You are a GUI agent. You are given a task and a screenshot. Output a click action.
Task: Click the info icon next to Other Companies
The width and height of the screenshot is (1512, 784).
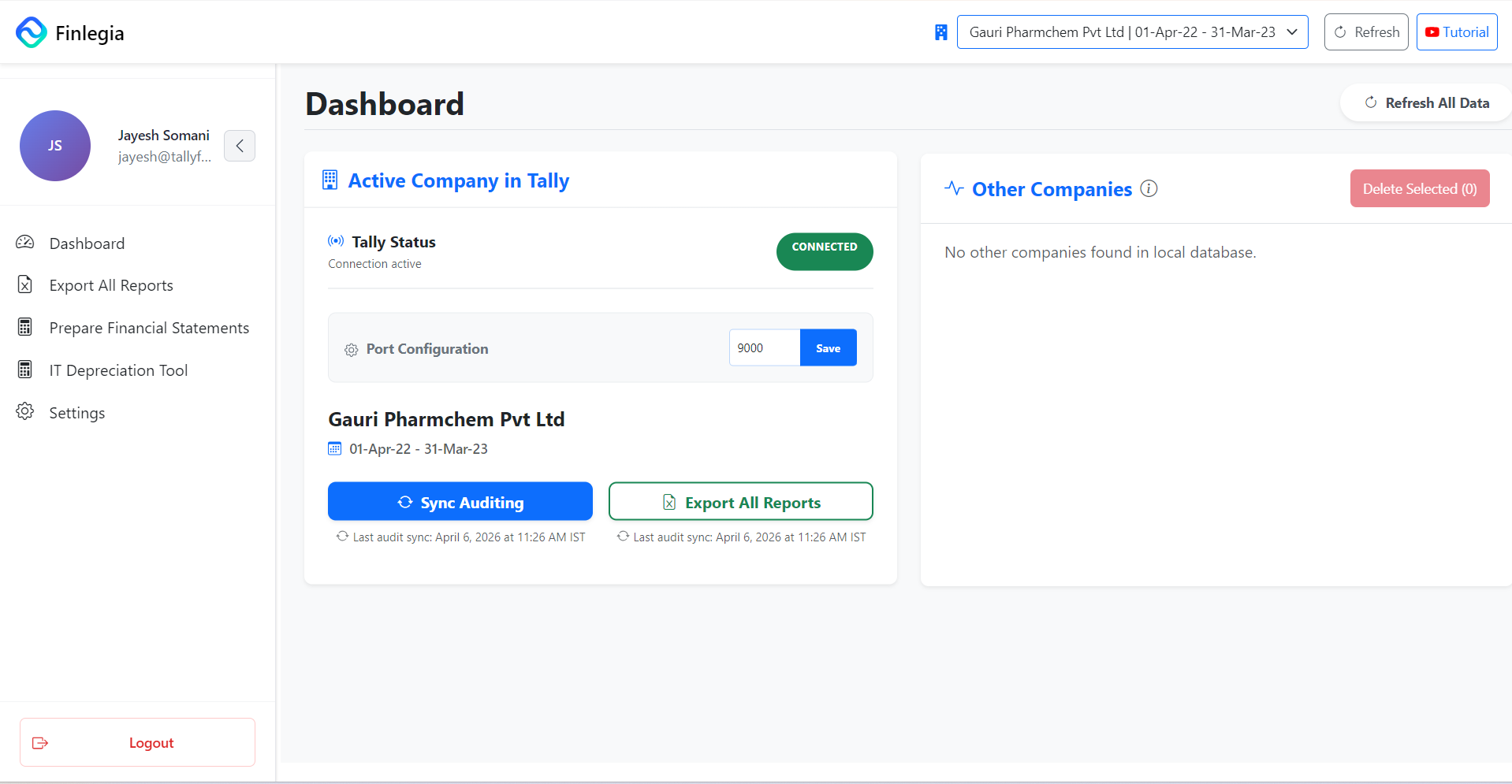click(1149, 188)
